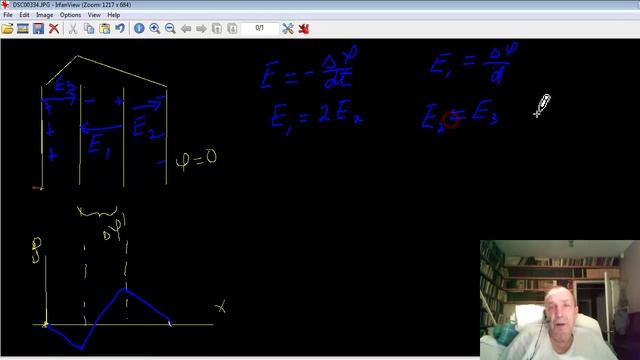This screenshot has width=640, height=360.
Task: Click the red IrfanView About icon
Action: tap(304, 29)
